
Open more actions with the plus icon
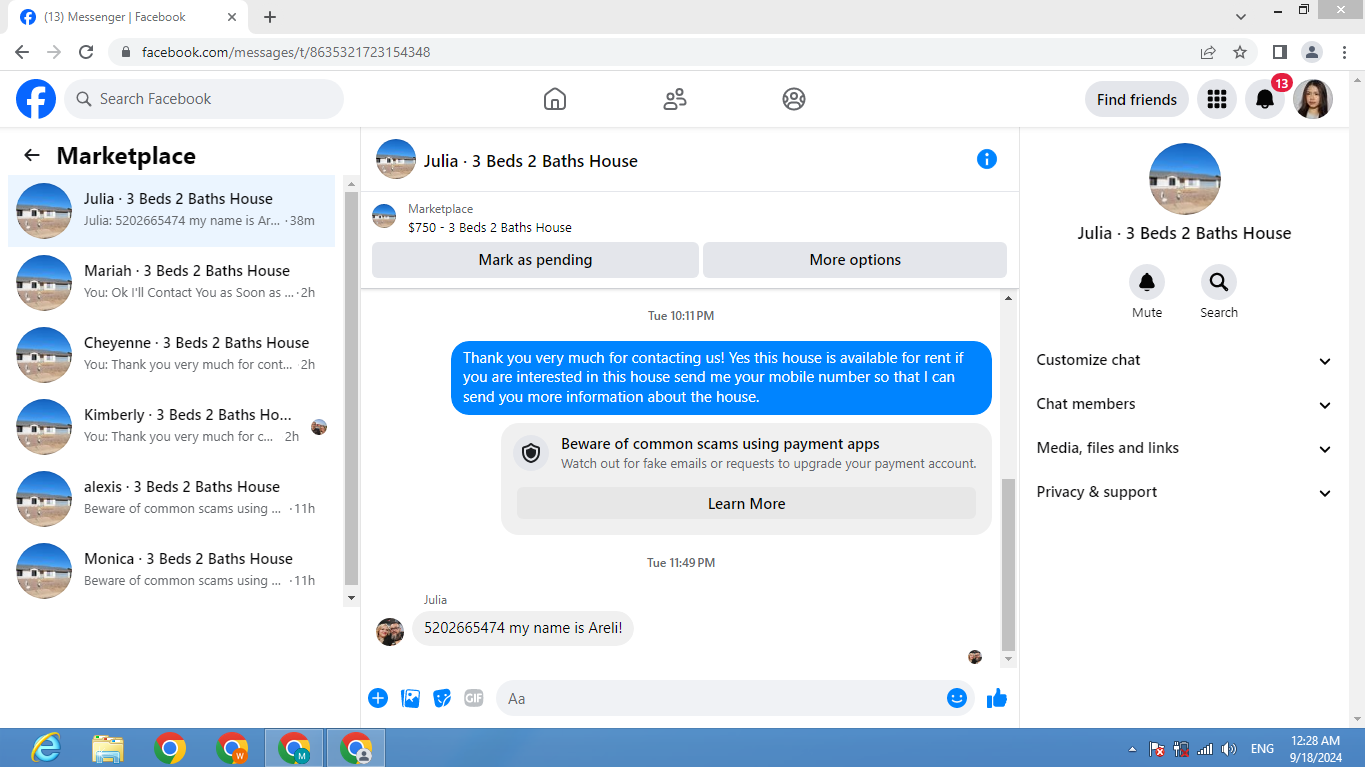tap(378, 698)
